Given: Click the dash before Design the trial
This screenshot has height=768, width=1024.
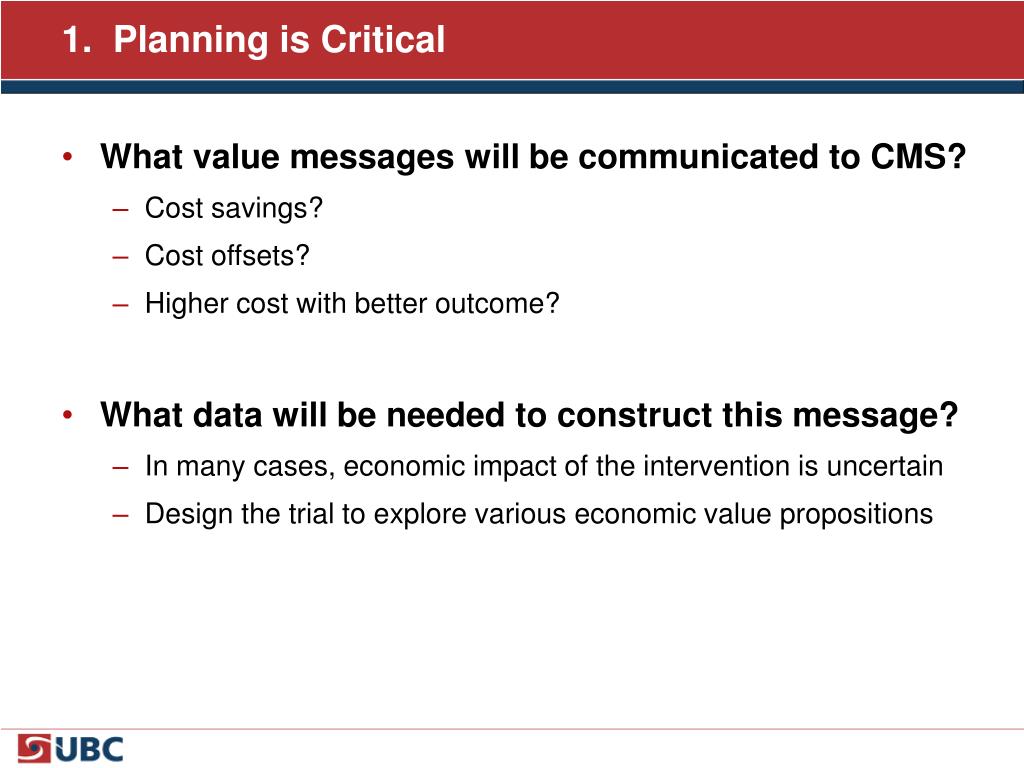Looking at the screenshot, I should click(120, 516).
